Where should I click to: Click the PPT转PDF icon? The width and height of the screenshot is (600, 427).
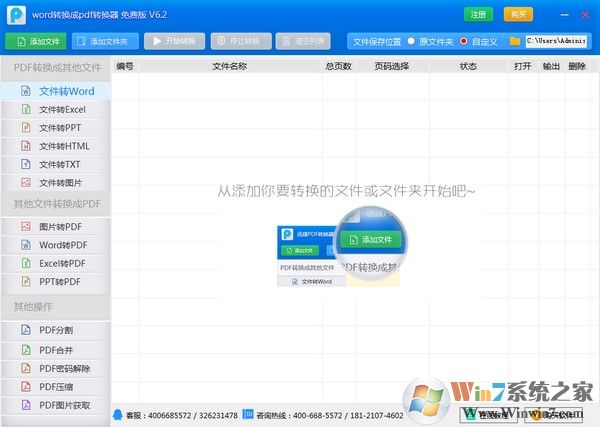pos(26,282)
